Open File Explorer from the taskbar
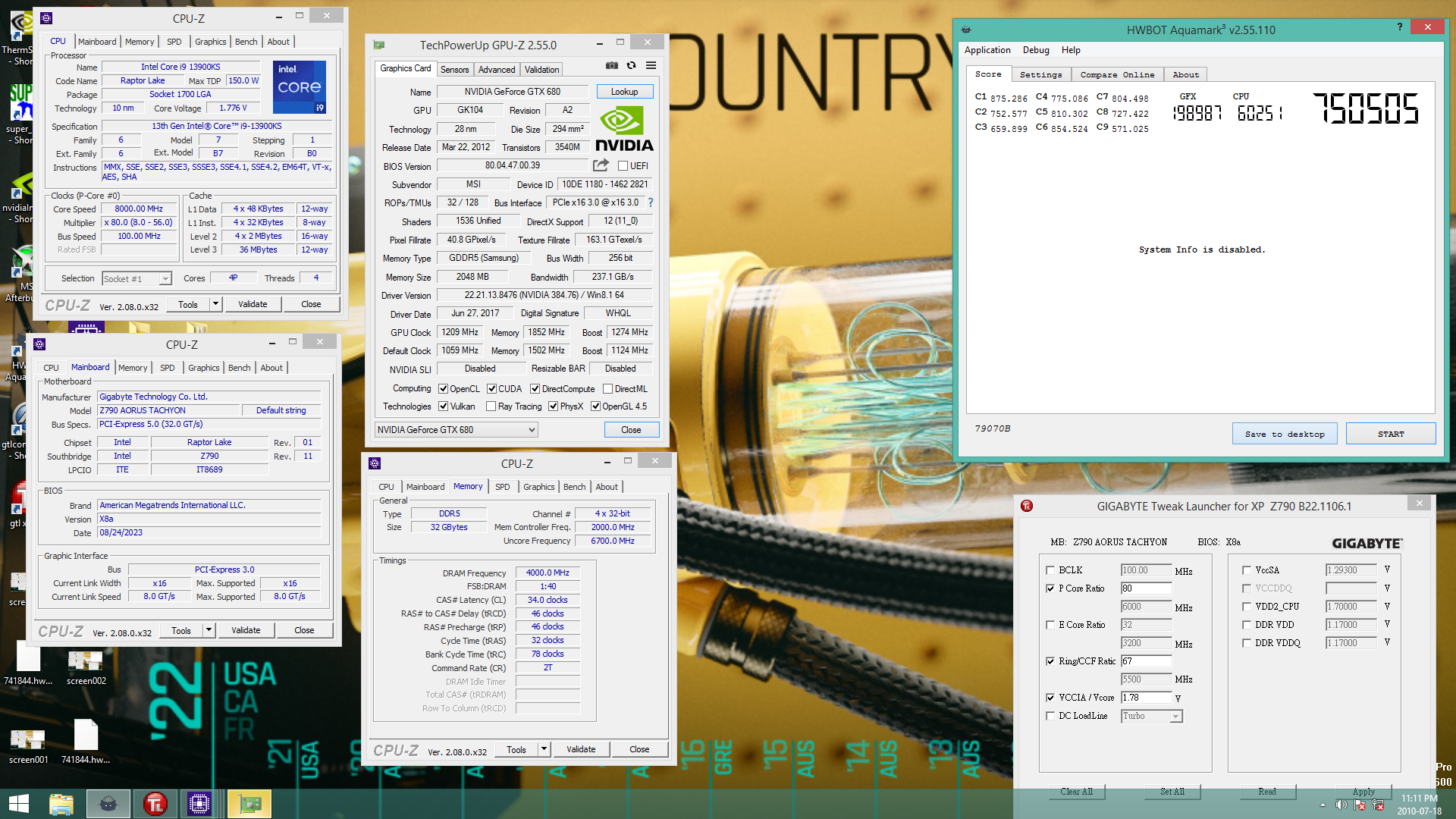This screenshot has width=1456, height=819. point(61,804)
